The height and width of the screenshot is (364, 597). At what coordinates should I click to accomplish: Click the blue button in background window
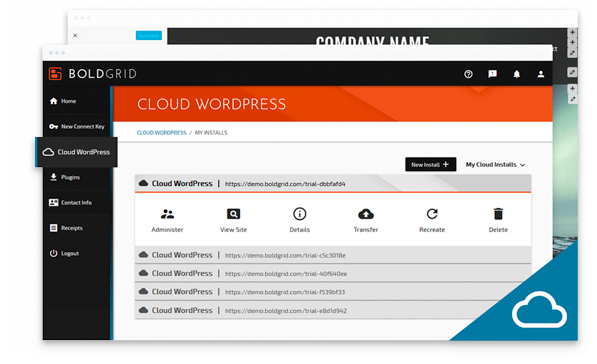[149, 35]
